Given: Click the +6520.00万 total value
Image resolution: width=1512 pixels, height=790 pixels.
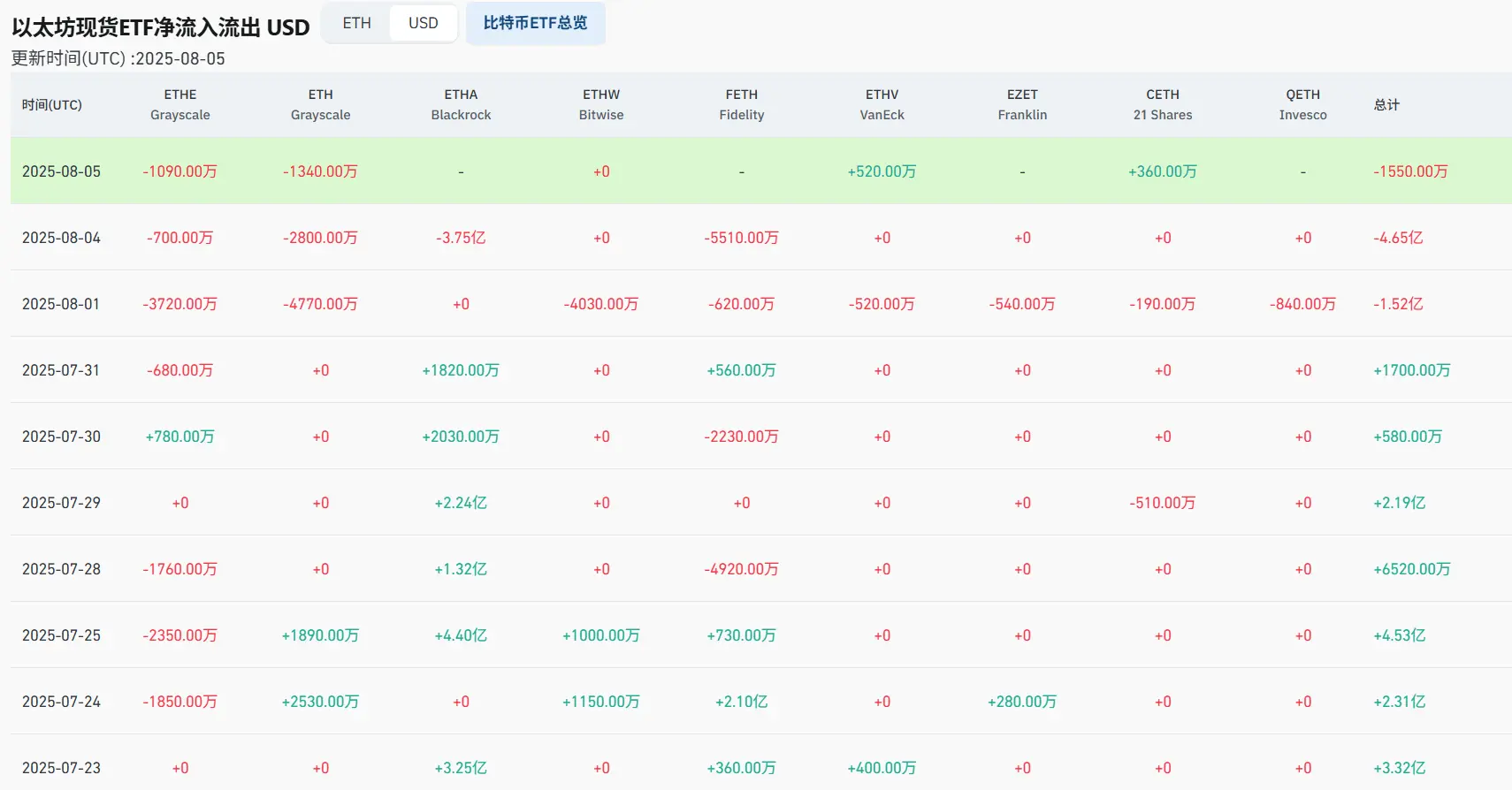Looking at the screenshot, I should [x=1412, y=569].
